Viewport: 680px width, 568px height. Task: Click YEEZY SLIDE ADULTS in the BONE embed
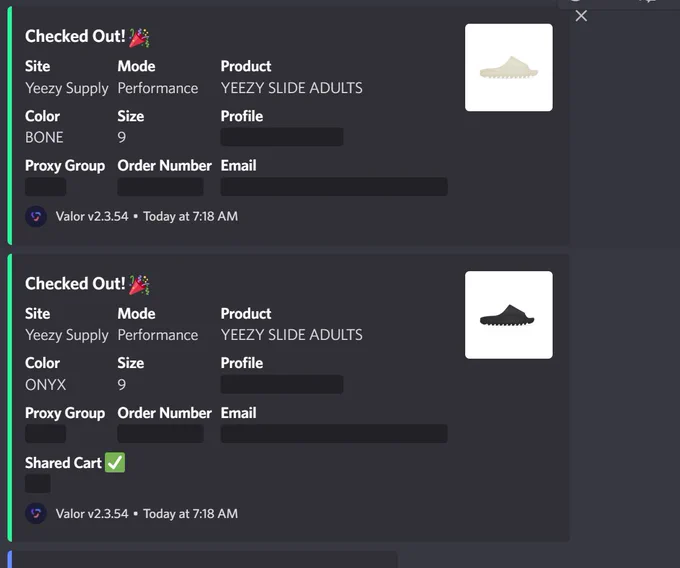coord(291,88)
